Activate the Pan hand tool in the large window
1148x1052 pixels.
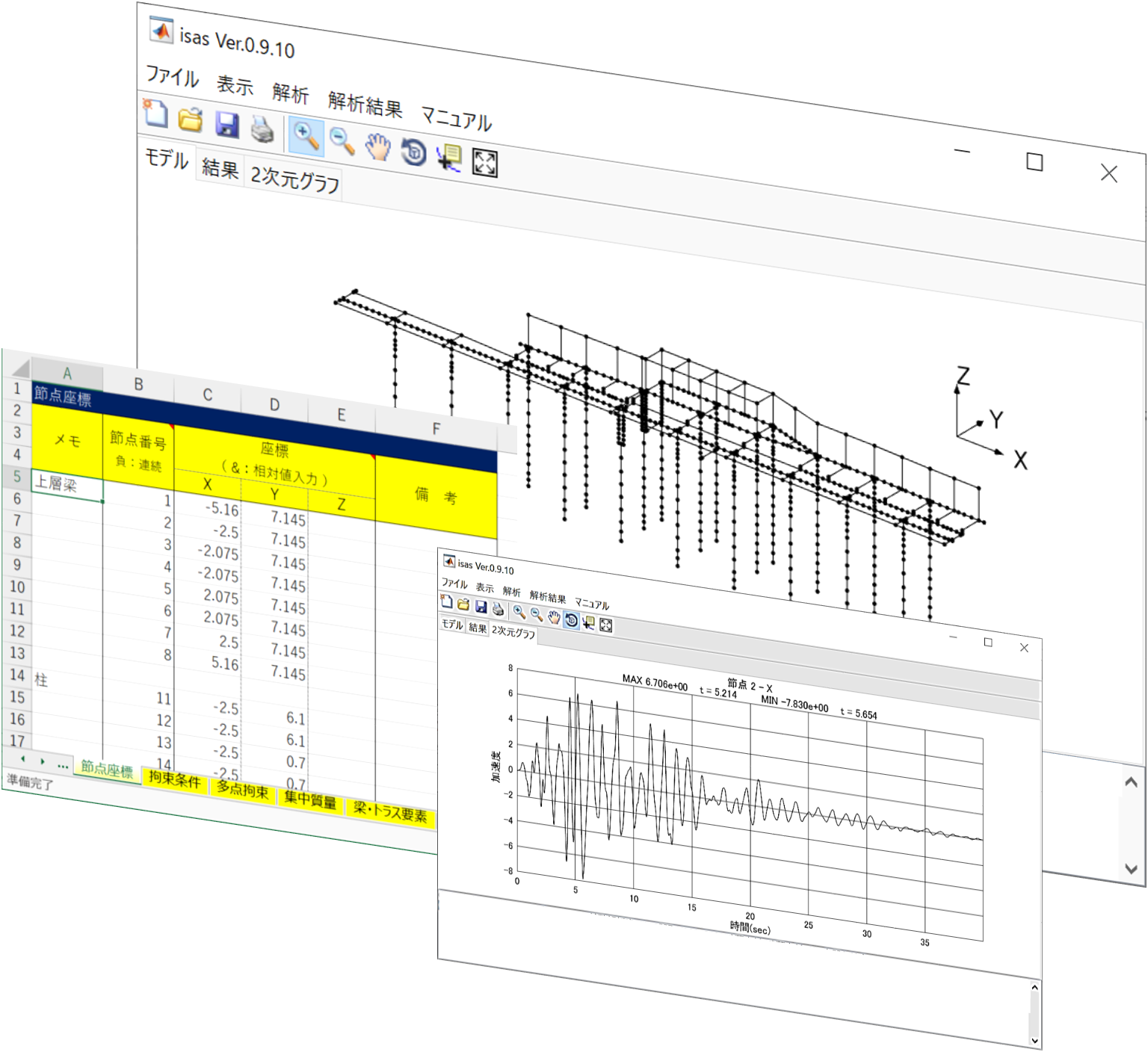[378, 146]
